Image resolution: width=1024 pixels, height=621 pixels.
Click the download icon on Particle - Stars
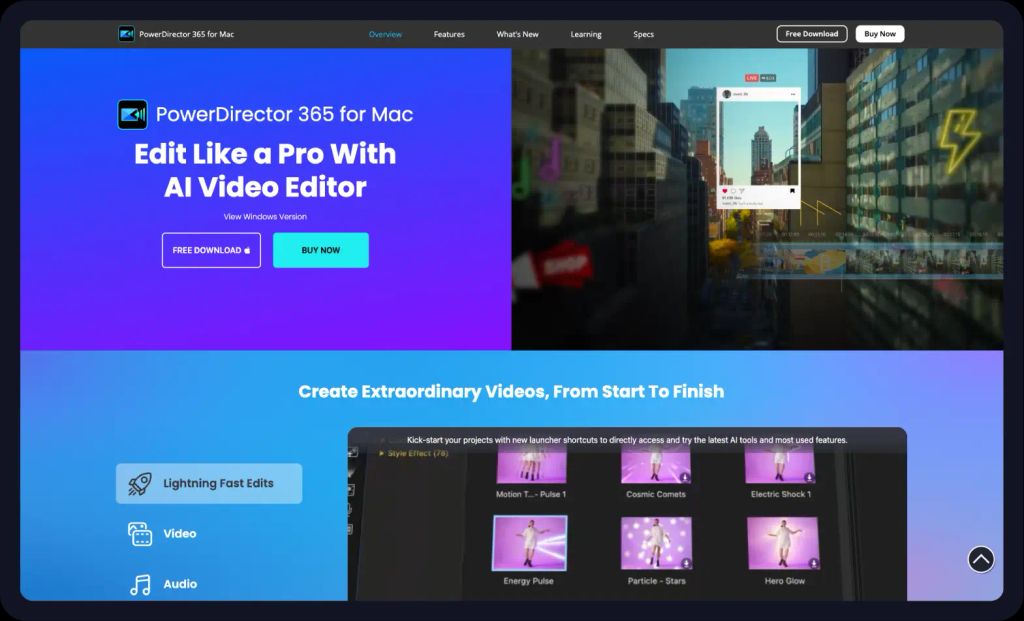click(x=686, y=561)
